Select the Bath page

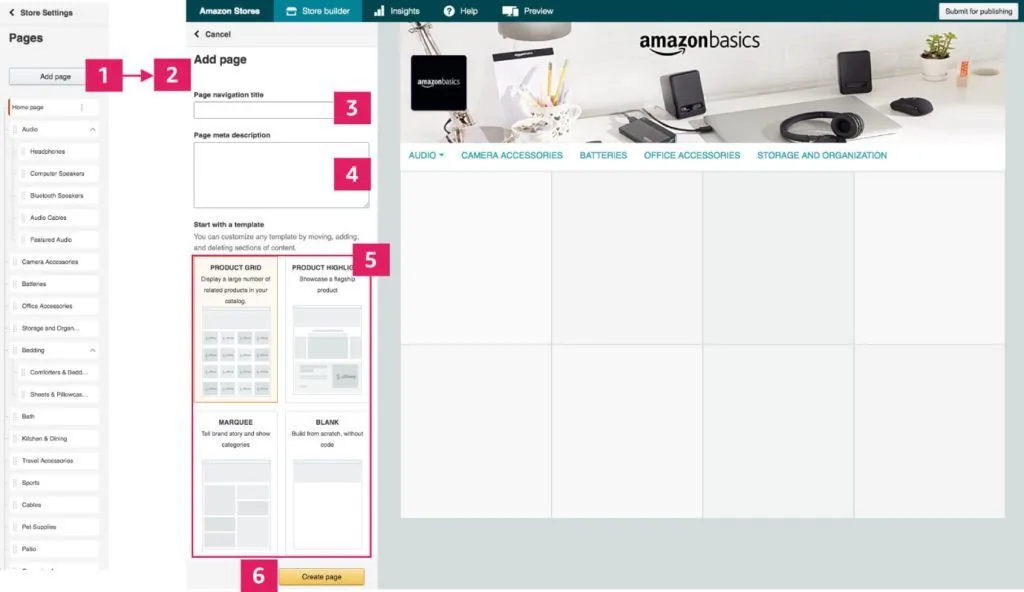(55, 416)
